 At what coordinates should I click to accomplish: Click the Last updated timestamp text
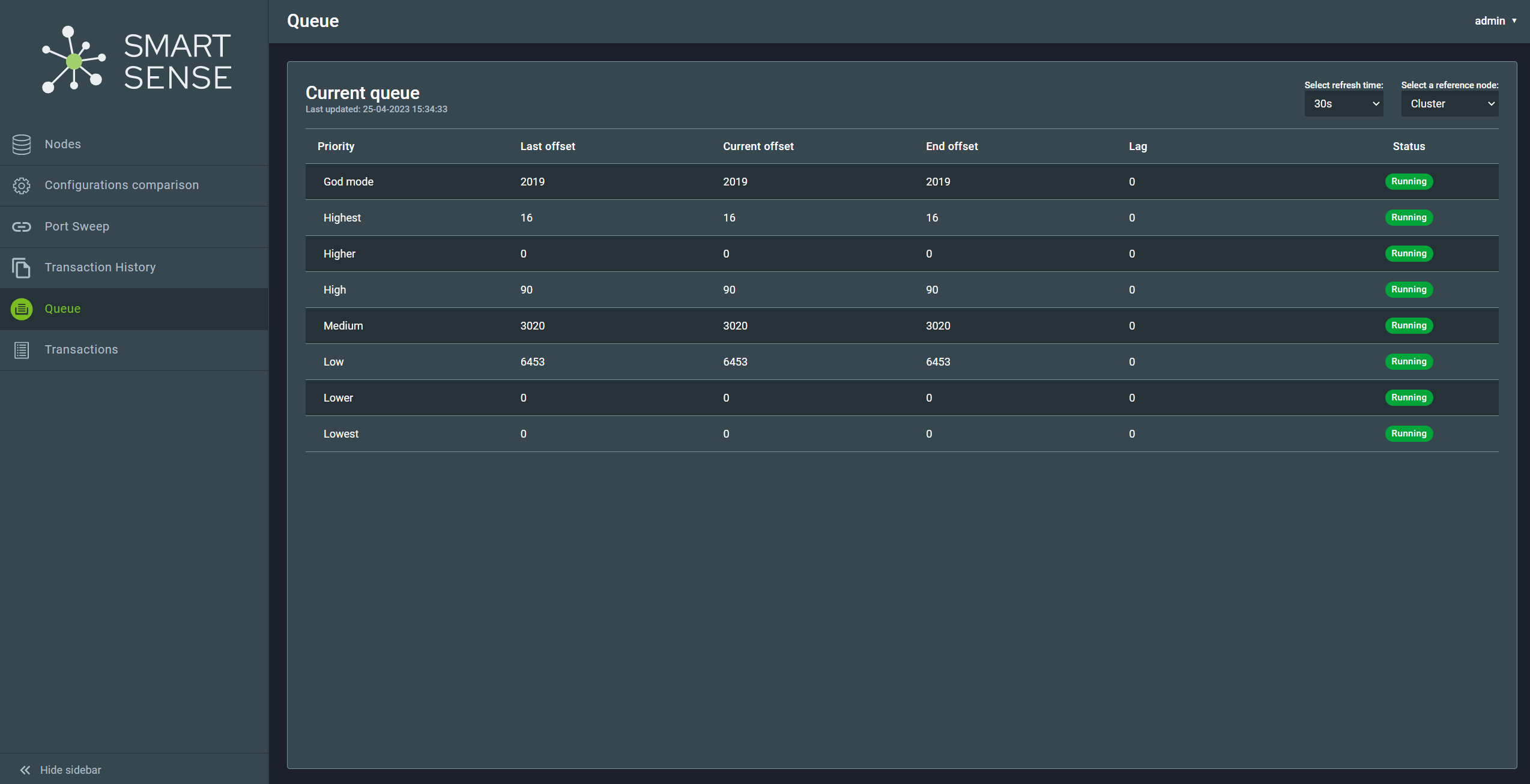376,109
